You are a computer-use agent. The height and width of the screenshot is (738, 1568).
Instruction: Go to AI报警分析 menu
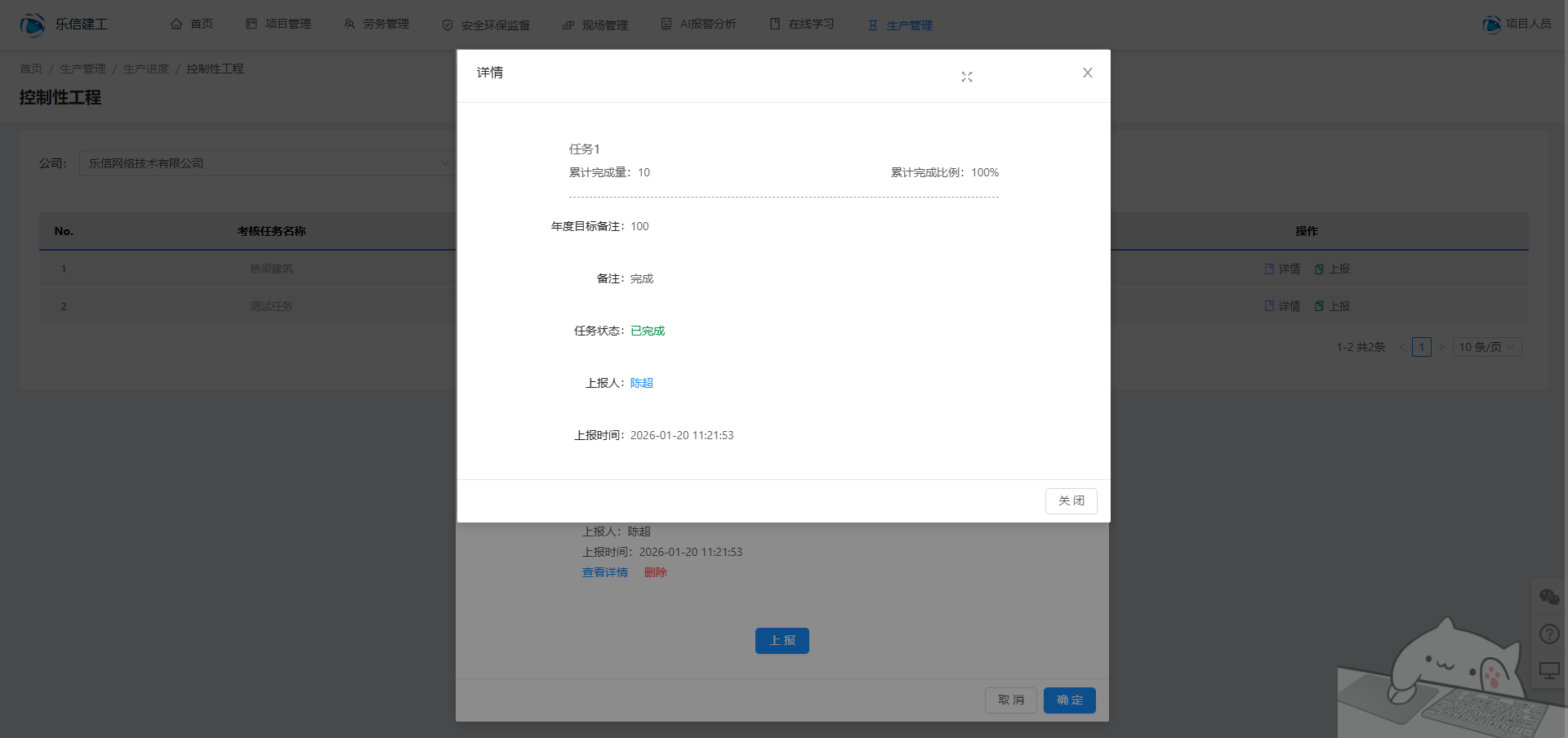[x=698, y=24]
